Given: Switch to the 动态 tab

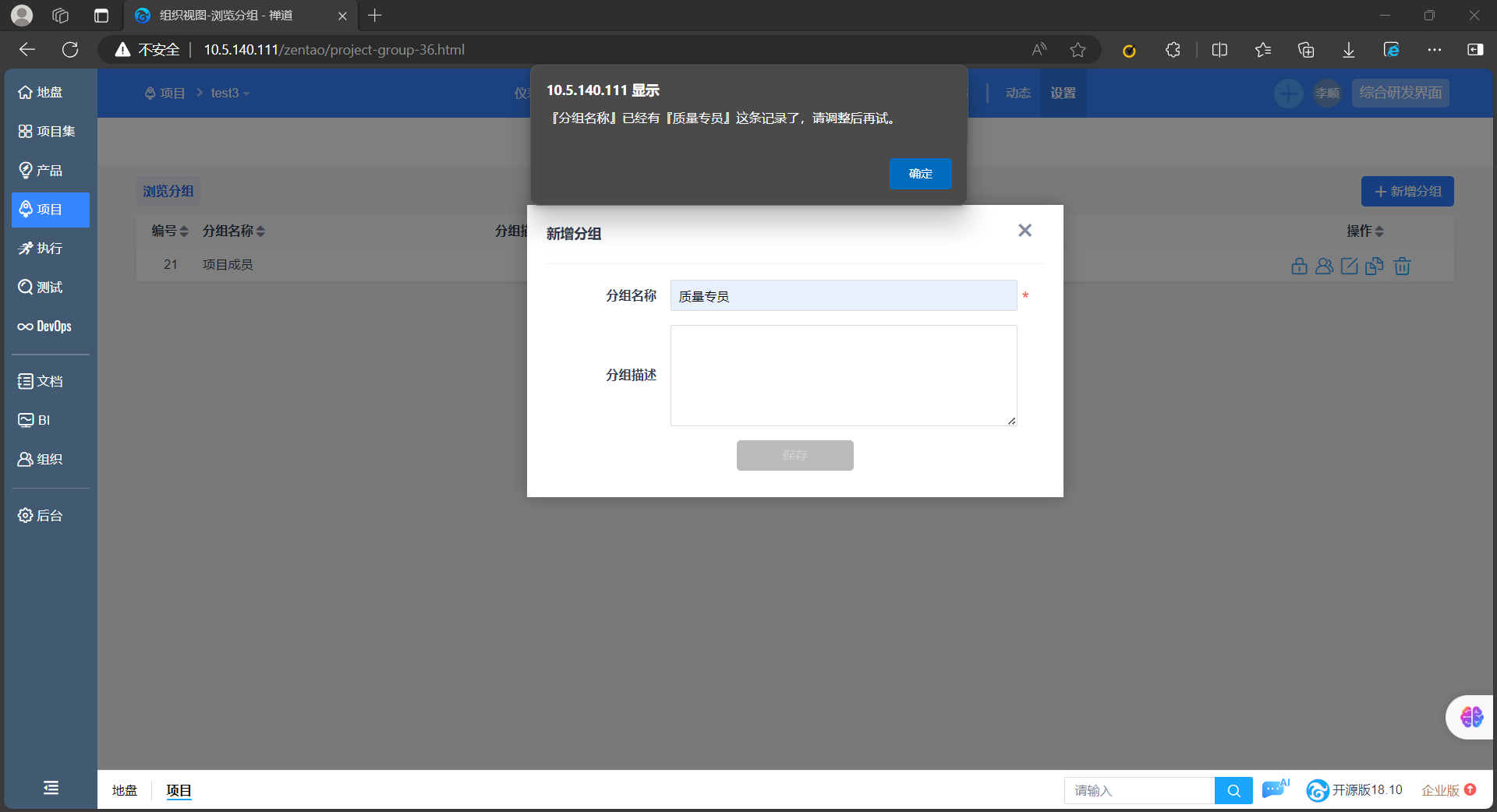Looking at the screenshot, I should point(1017,94).
